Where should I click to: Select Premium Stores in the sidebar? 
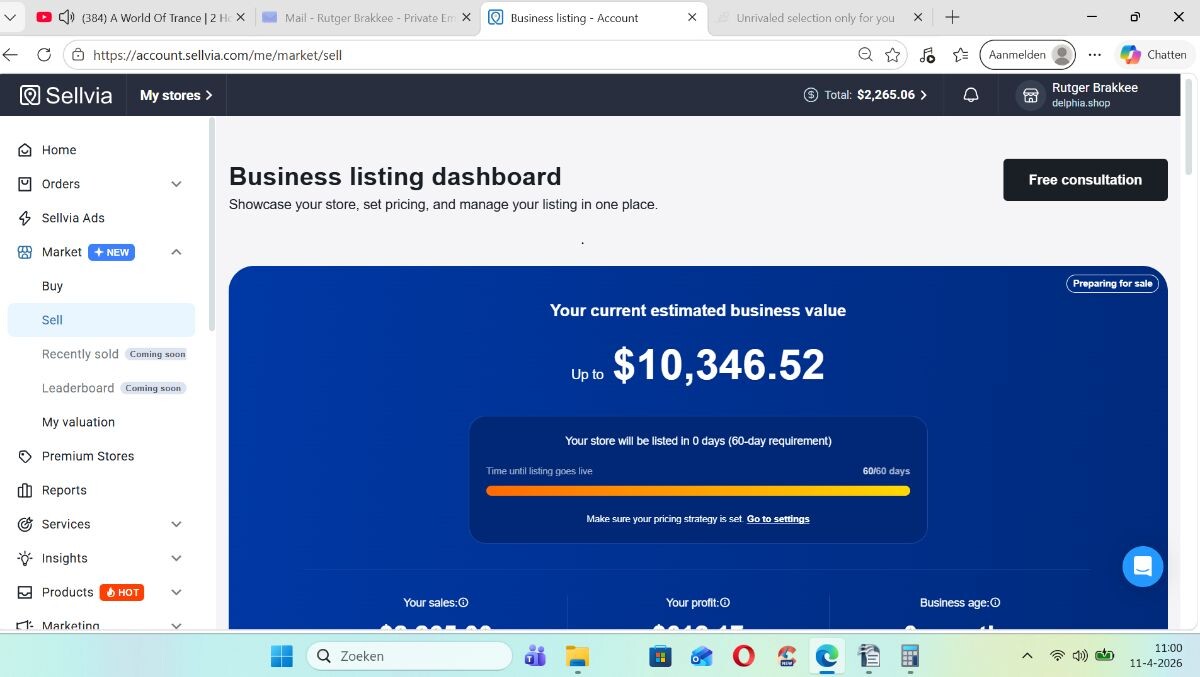pyautogui.click(x=87, y=456)
